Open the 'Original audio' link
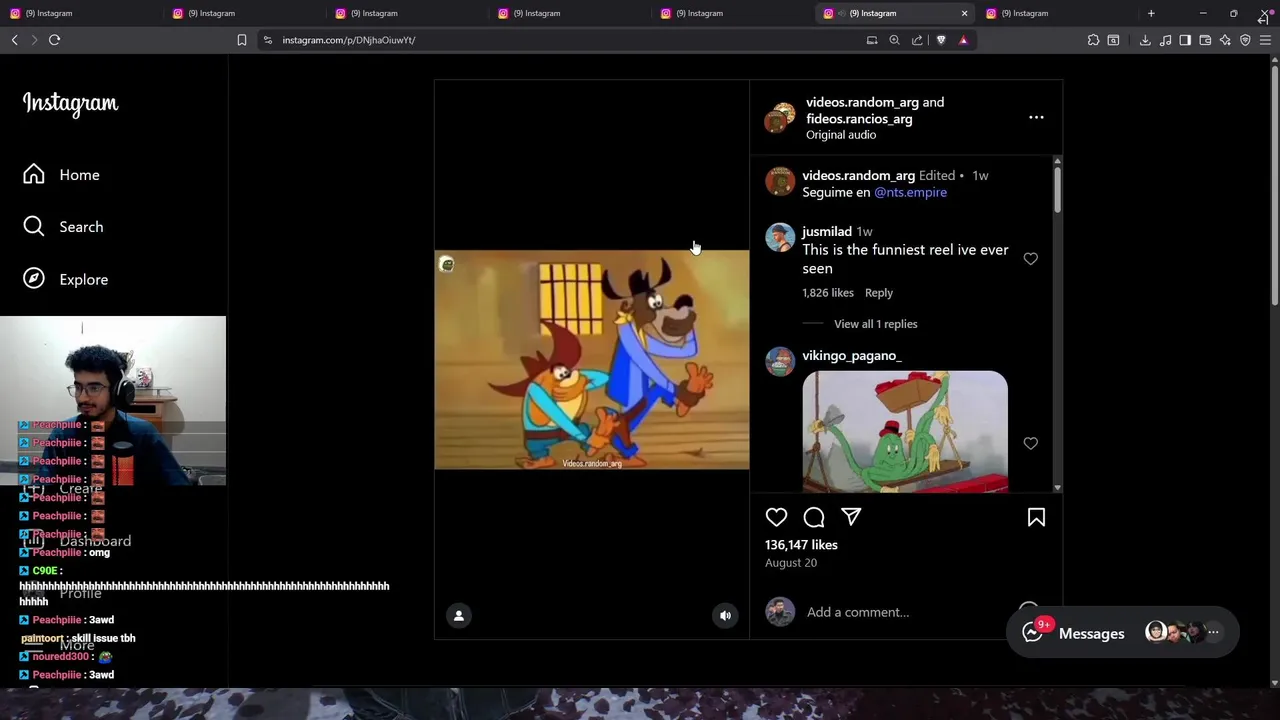Image resolution: width=1280 pixels, height=720 pixels. [841, 135]
